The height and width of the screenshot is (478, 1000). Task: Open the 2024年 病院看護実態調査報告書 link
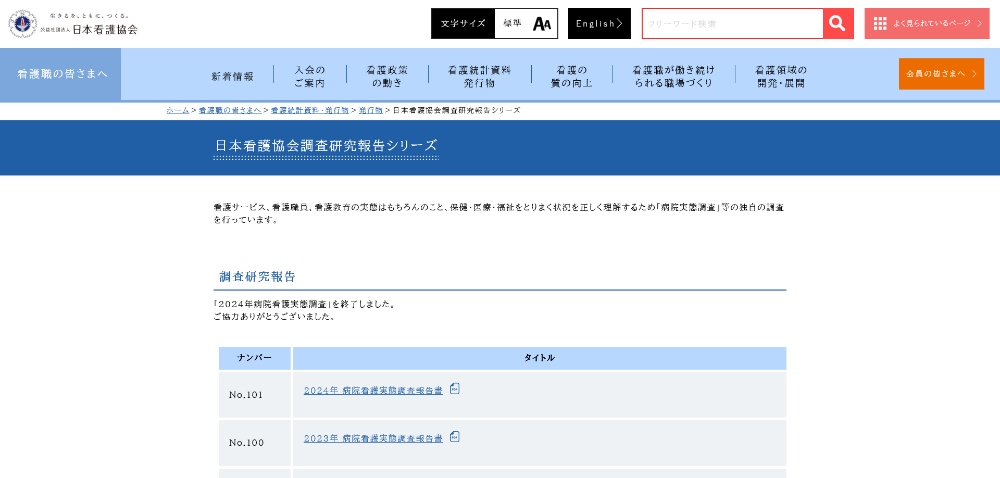click(x=373, y=391)
